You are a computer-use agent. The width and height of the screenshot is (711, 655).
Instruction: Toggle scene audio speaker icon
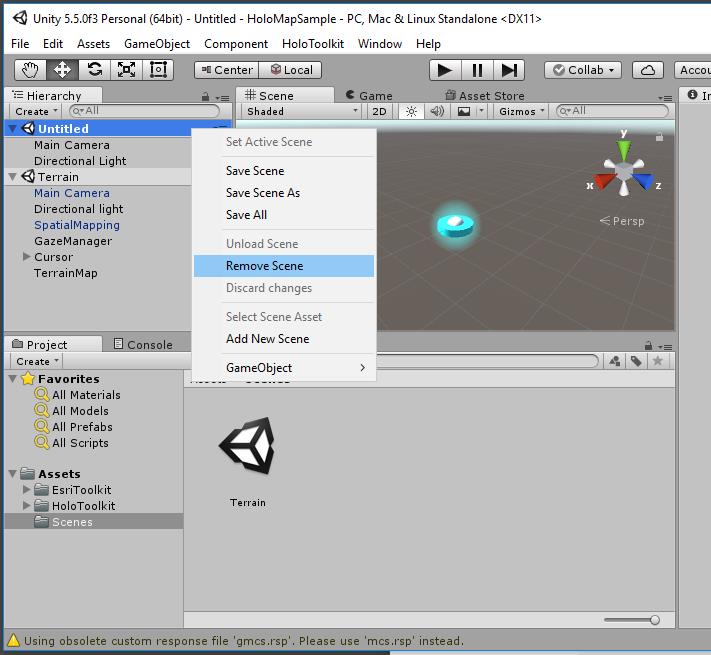coord(437,112)
